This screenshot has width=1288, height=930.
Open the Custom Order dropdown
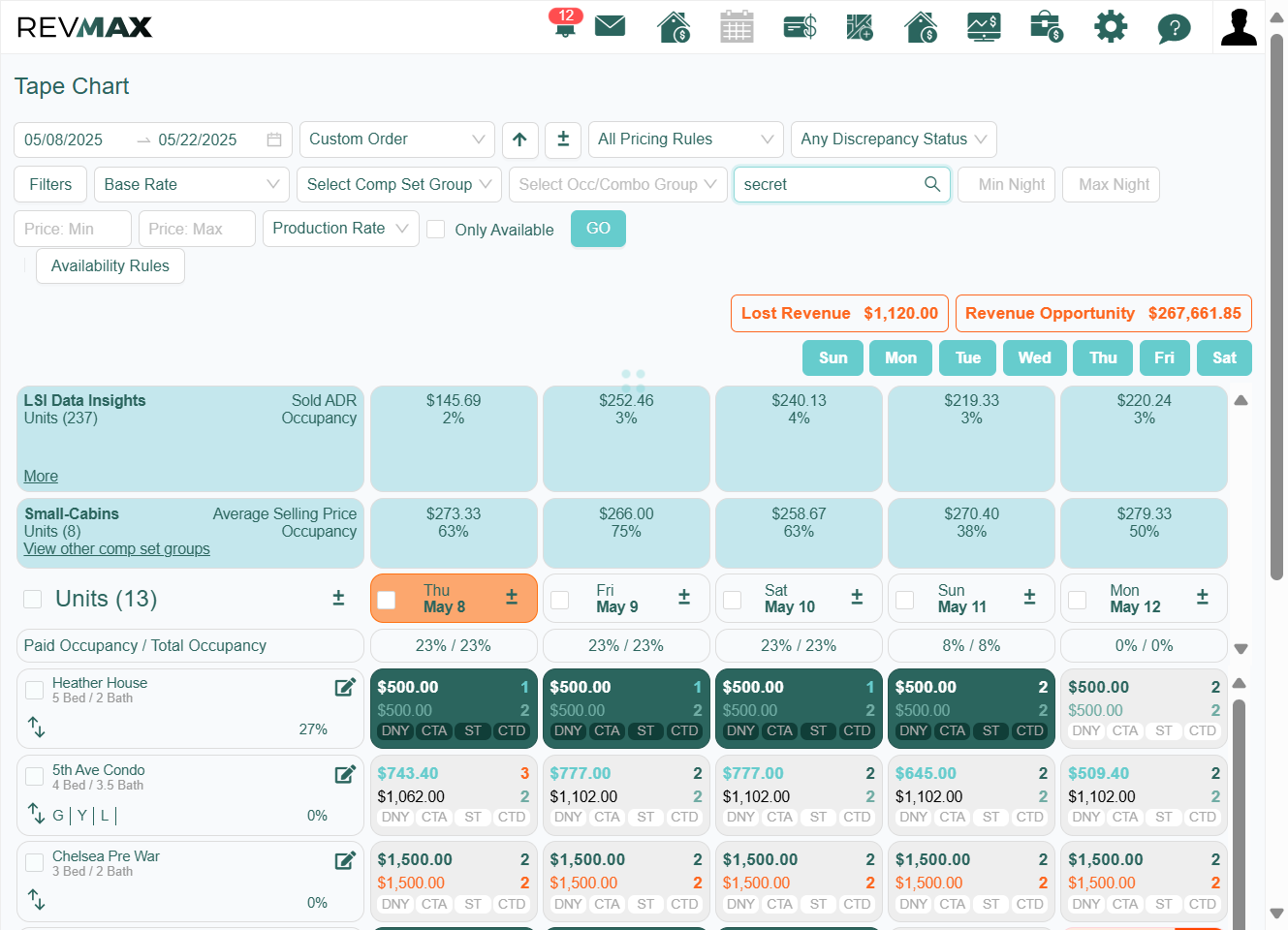click(397, 139)
